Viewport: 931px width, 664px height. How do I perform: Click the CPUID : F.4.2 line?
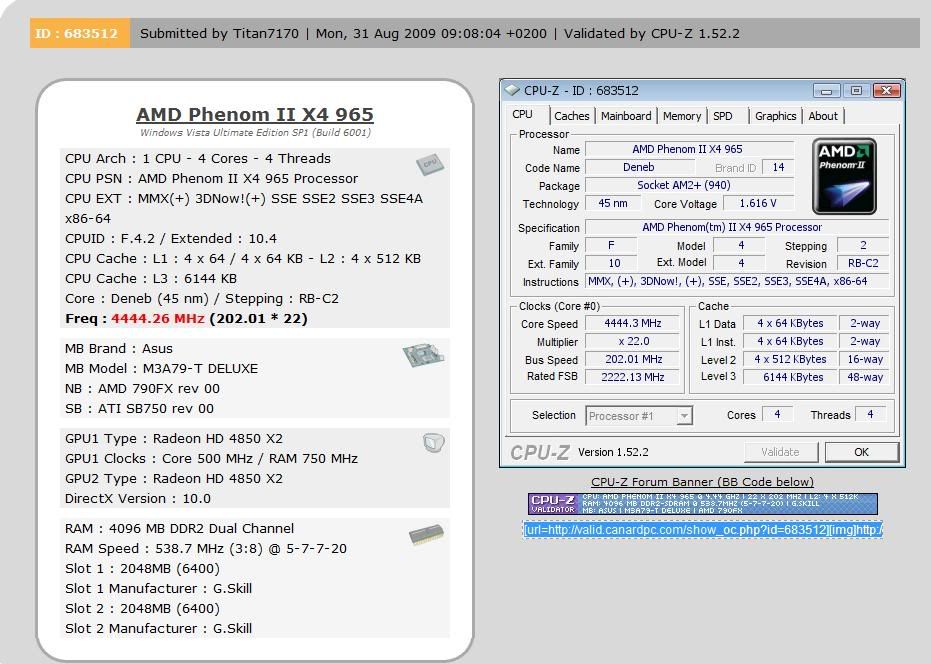pos(171,238)
